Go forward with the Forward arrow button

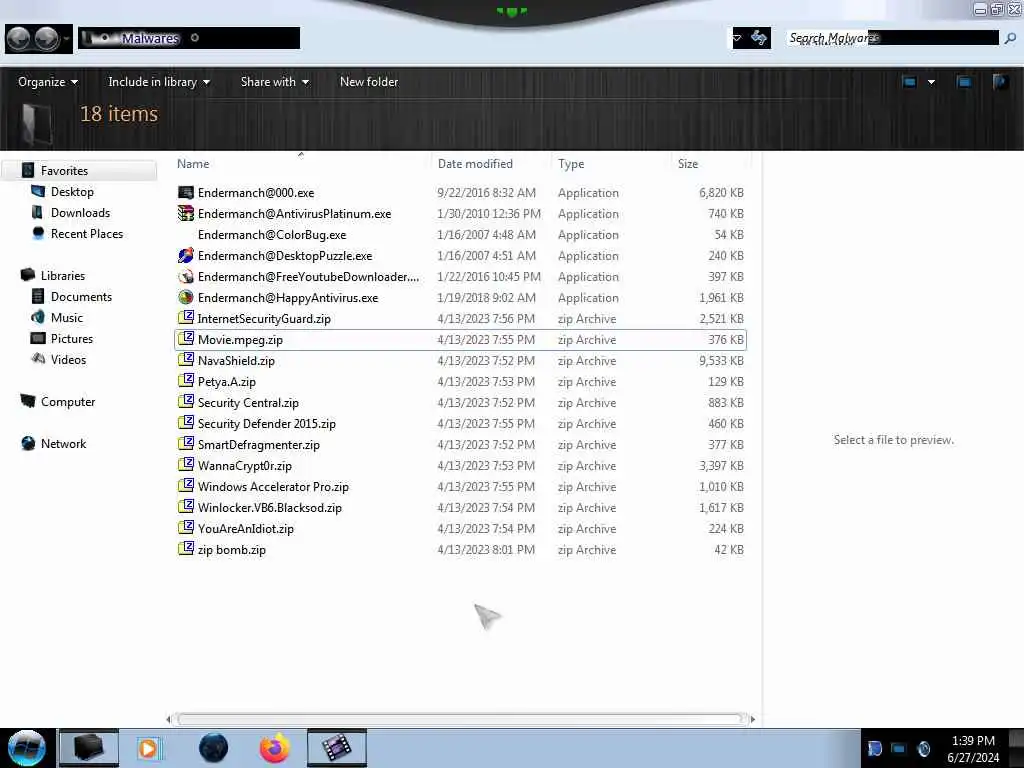point(46,39)
